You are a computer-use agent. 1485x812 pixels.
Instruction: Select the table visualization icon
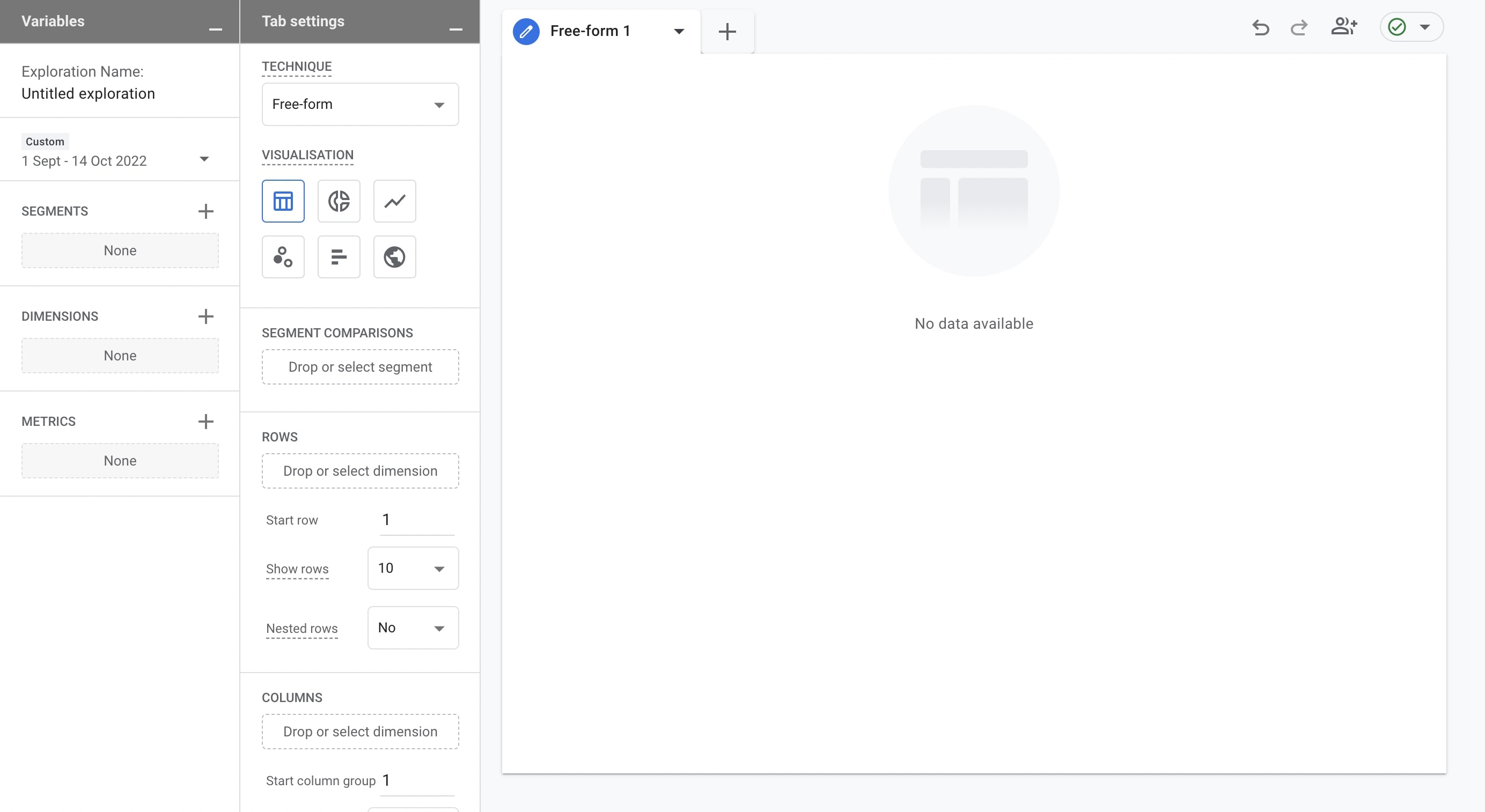point(283,200)
